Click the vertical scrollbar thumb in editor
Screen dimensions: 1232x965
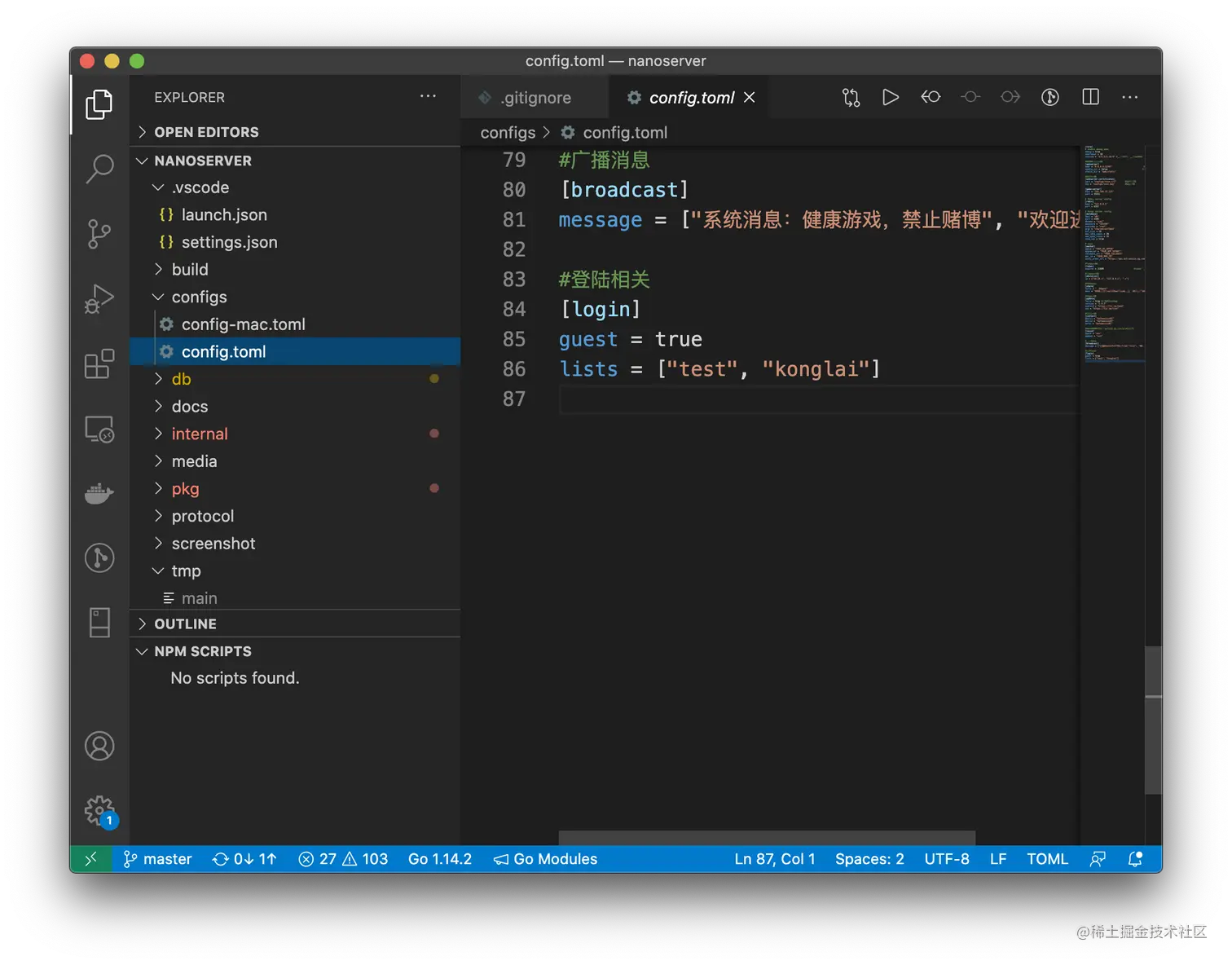point(1153,720)
